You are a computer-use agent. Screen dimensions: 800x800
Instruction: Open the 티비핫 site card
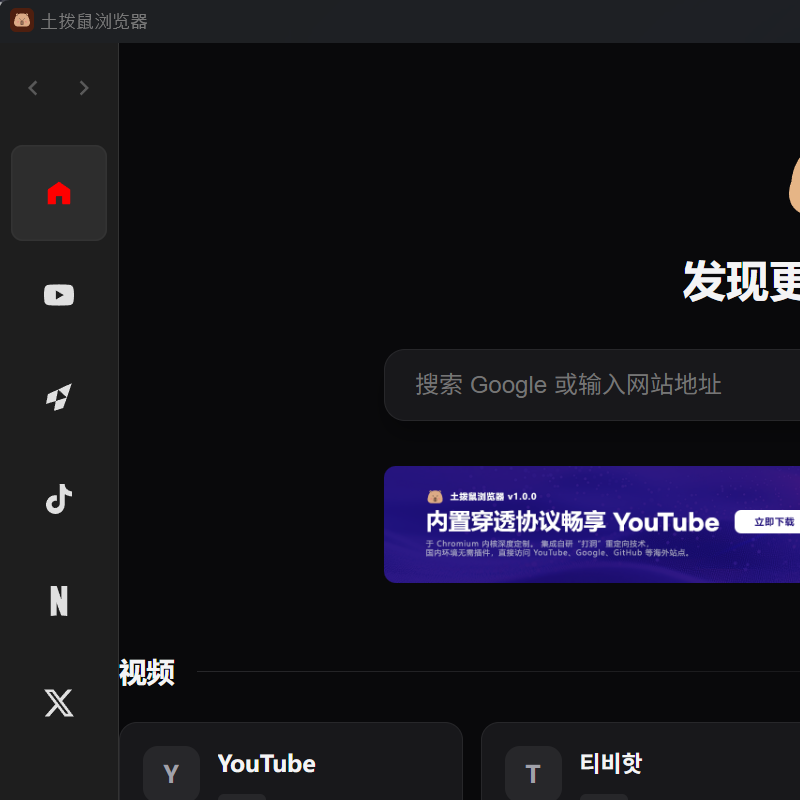(640, 761)
